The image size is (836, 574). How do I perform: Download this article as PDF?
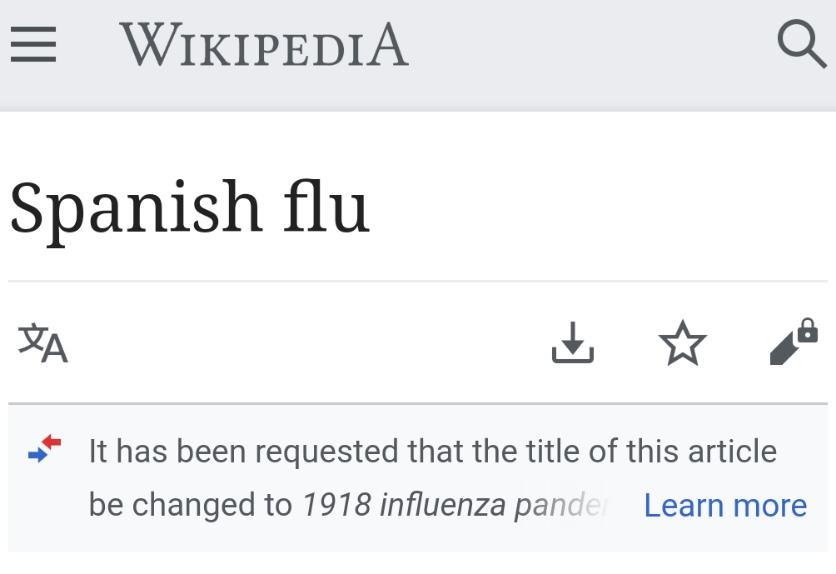click(x=573, y=343)
